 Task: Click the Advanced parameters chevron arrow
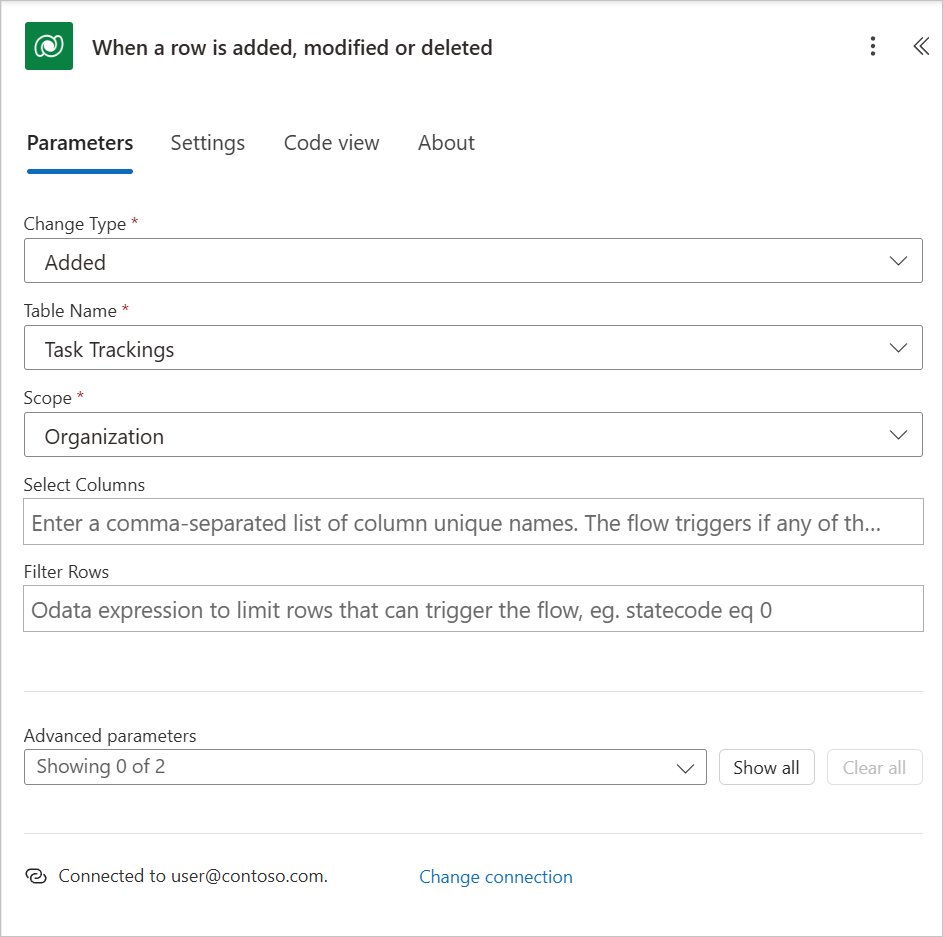685,768
